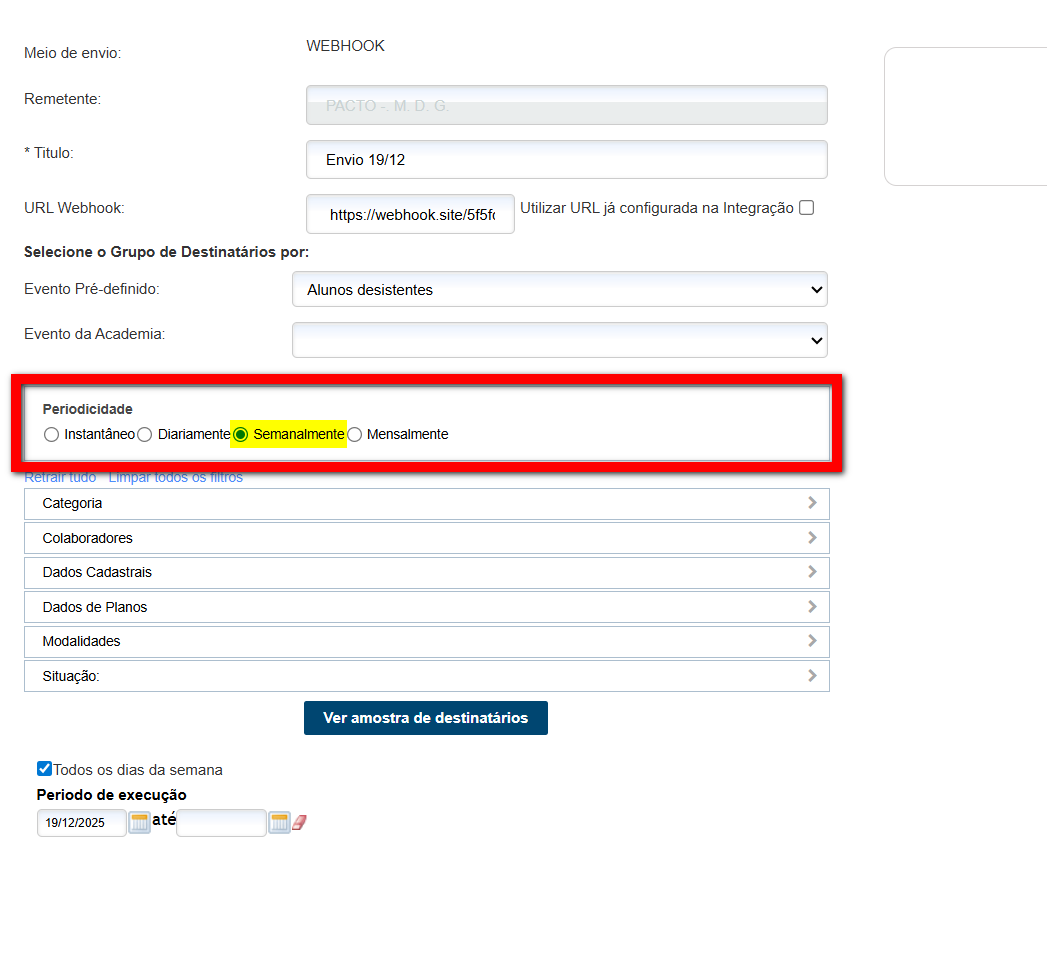The image size is (1047, 954).
Task: Select the Diariamente radio button
Action: [x=145, y=435]
